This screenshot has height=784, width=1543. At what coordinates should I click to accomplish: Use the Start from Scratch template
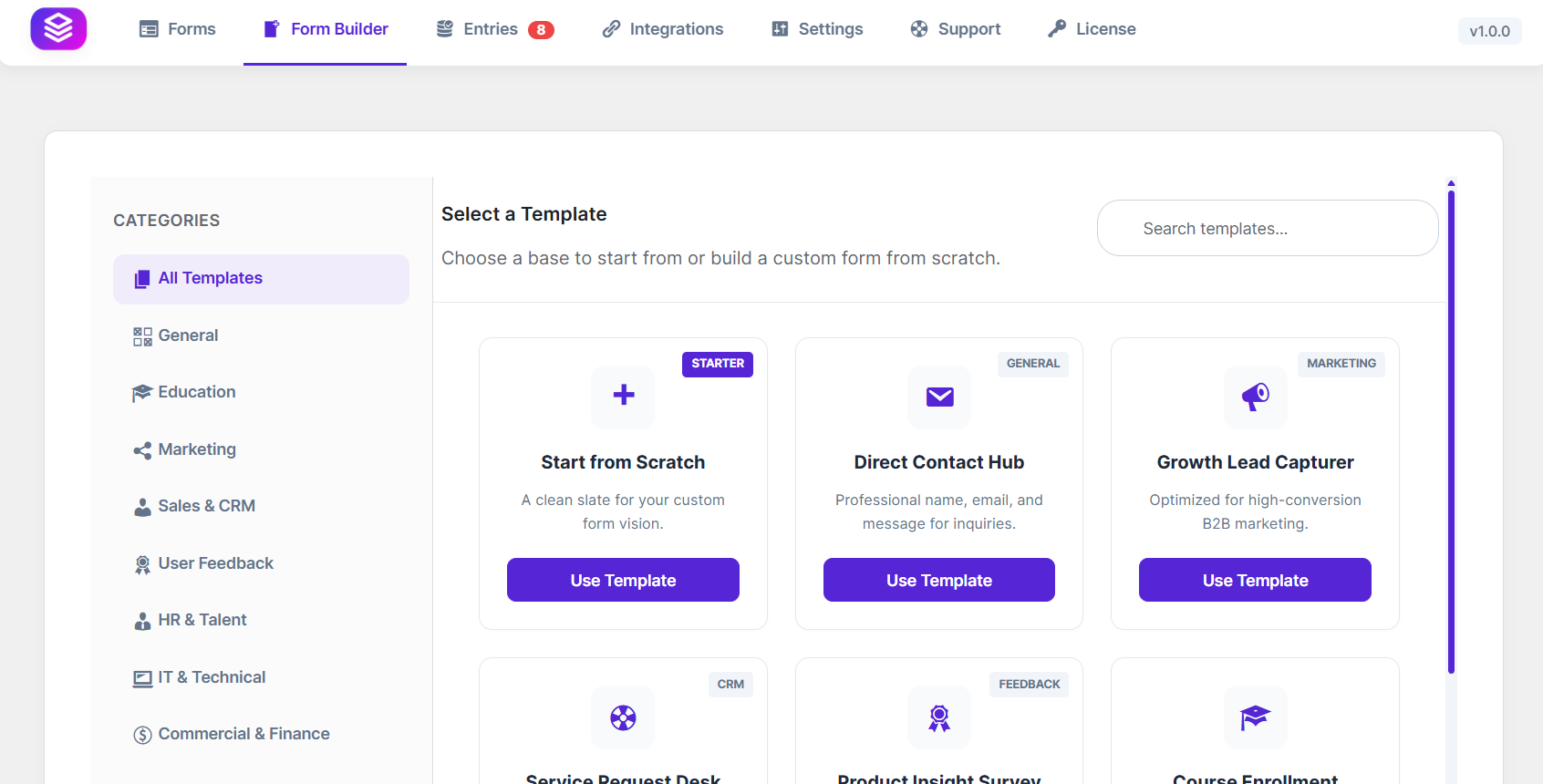click(623, 580)
